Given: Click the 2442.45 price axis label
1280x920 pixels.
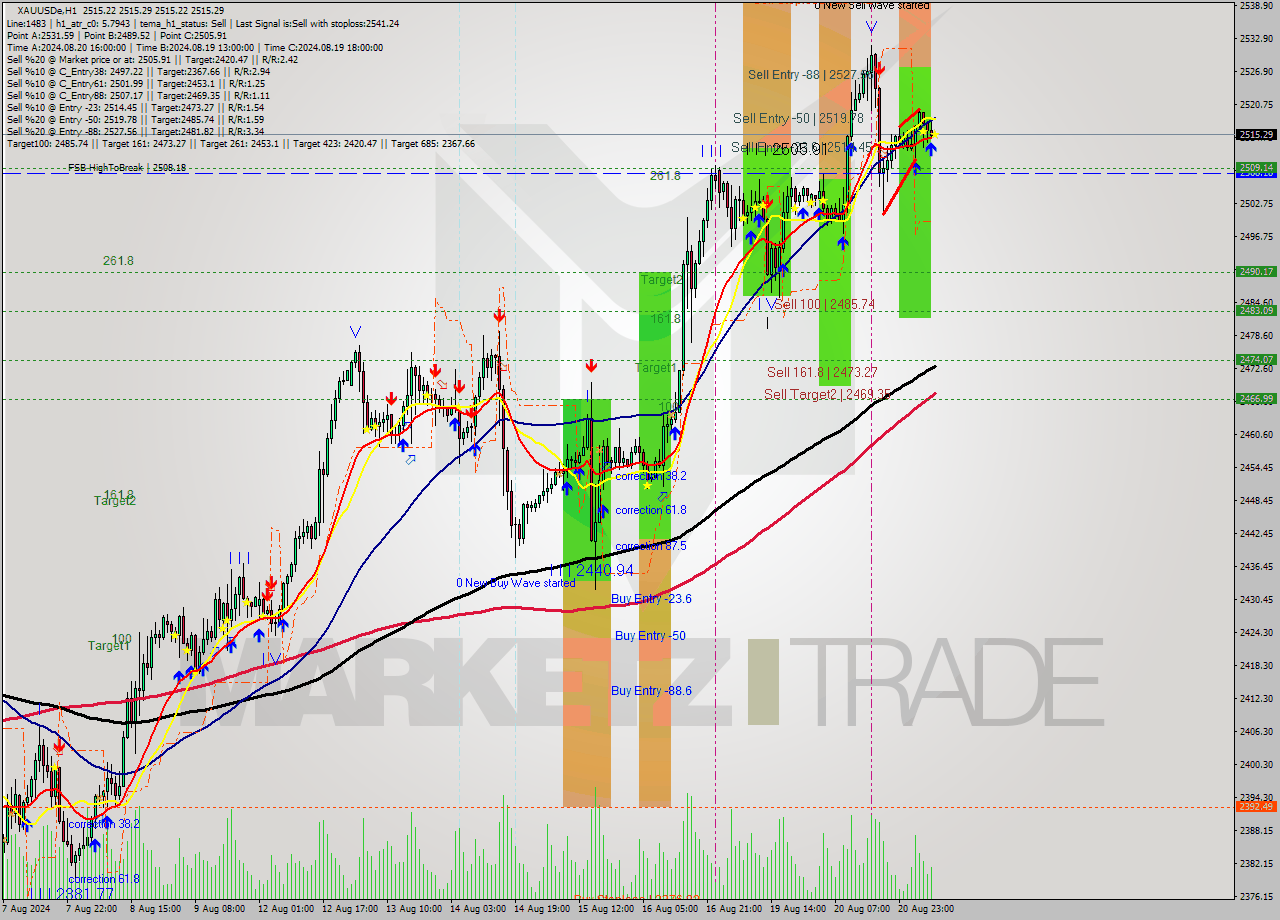Looking at the screenshot, I should click(1256, 534).
